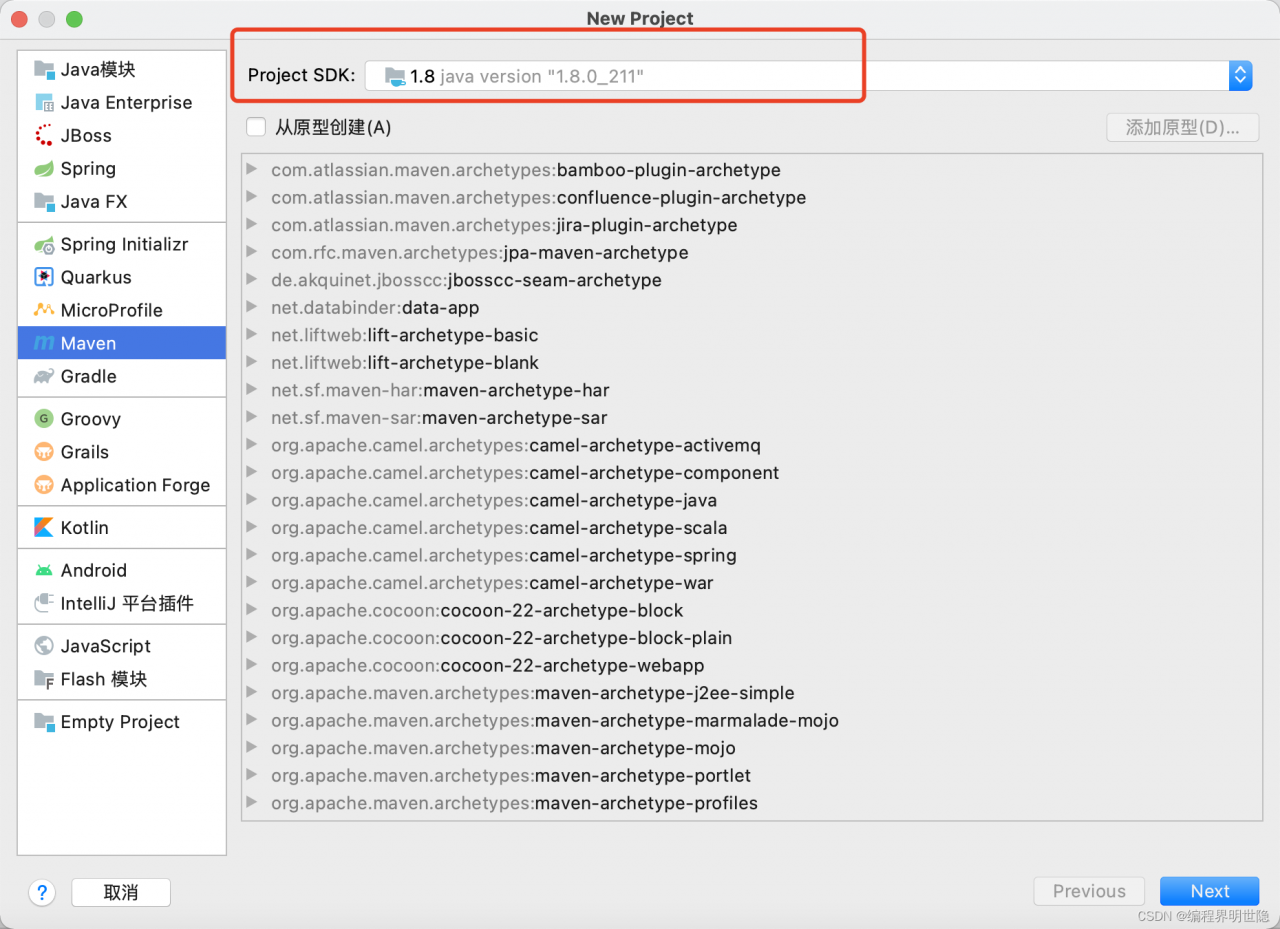This screenshot has height=929, width=1280.
Task: Click the Java Enterprise icon
Action: [x=44, y=102]
